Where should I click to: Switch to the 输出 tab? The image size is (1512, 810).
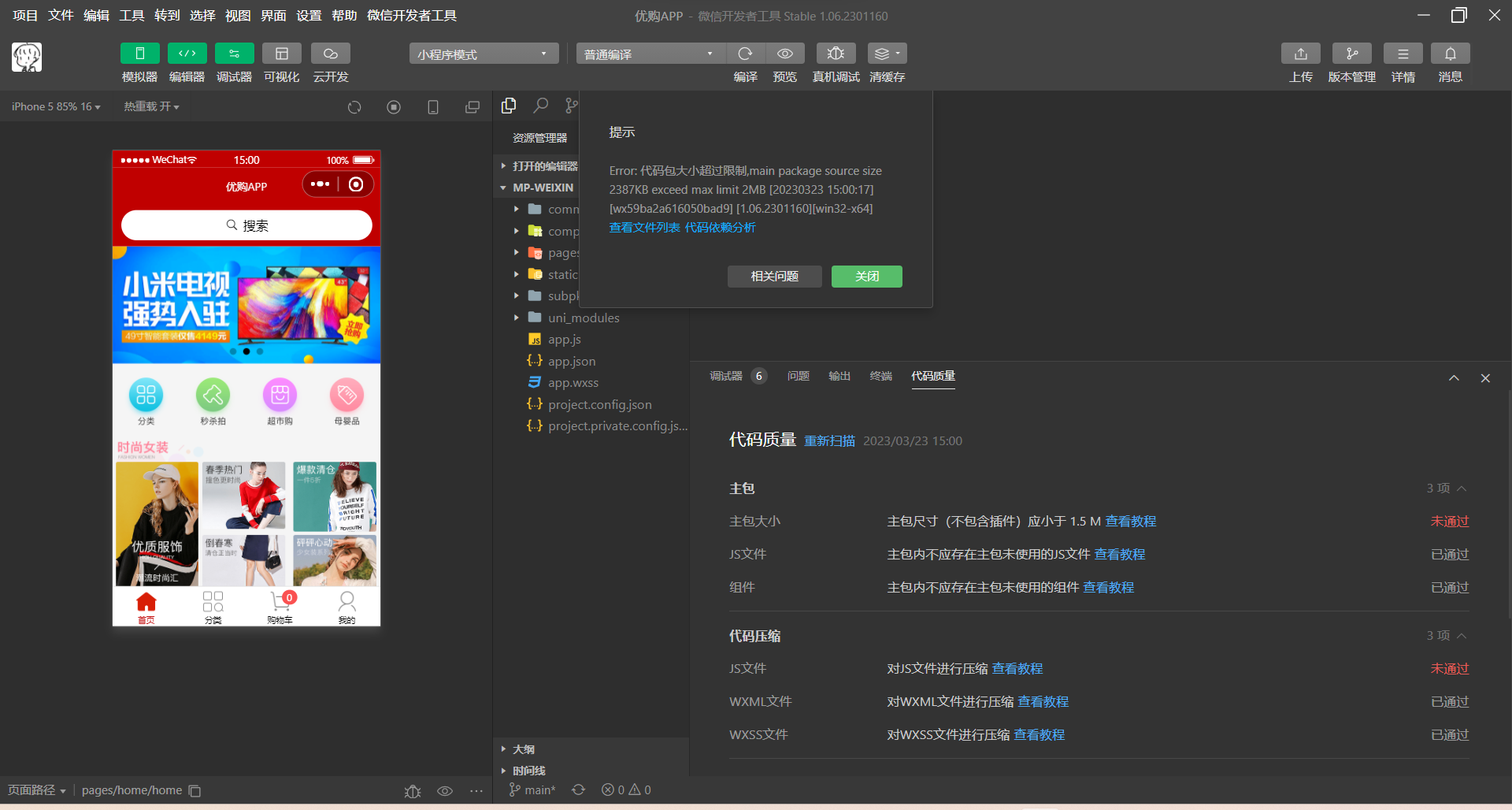point(839,376)
